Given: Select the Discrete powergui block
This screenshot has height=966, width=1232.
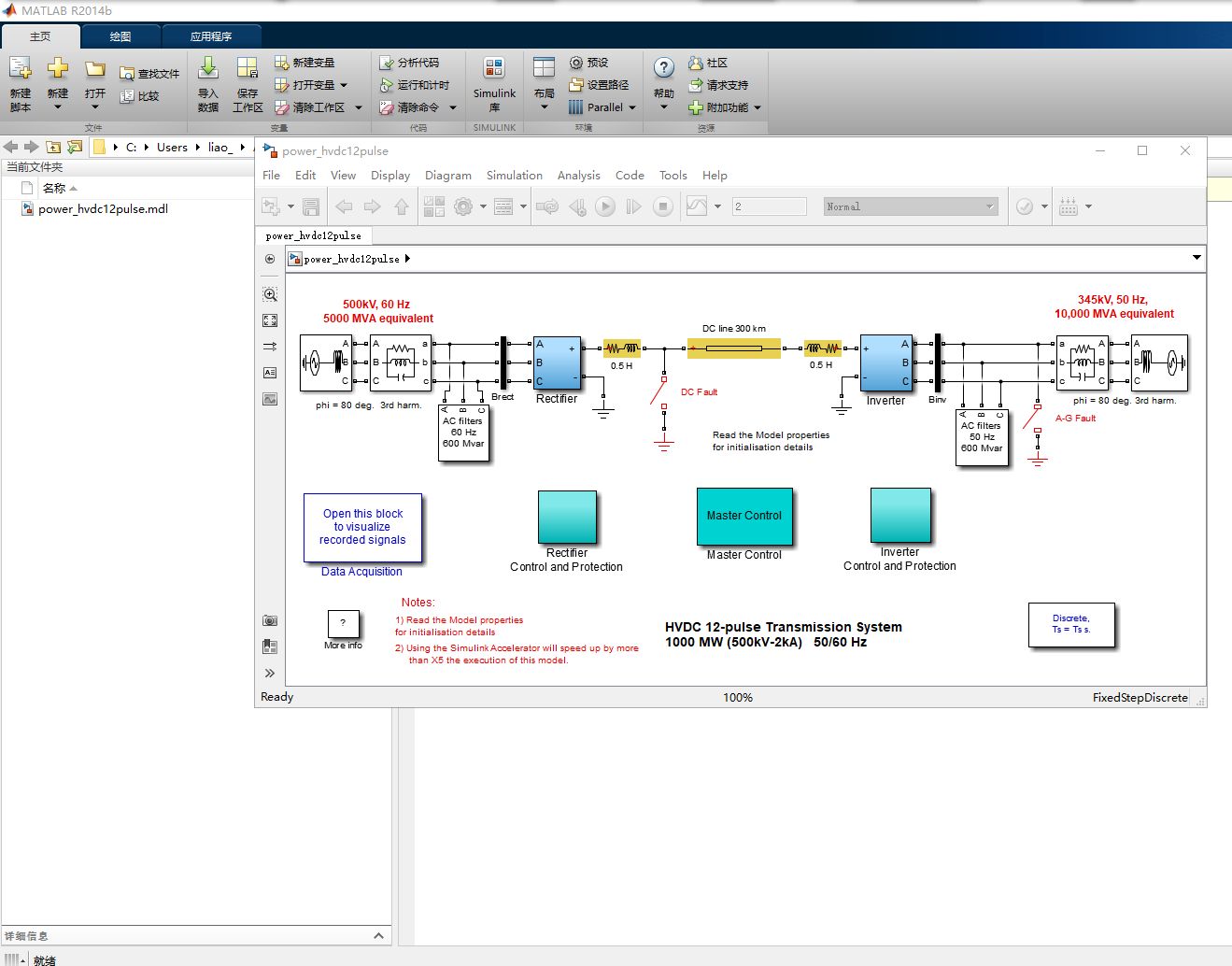Looking at the screenshot, I should point(1070,624).
